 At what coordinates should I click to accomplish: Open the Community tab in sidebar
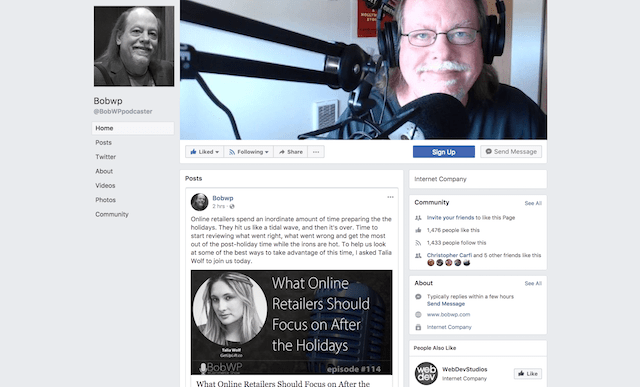[x=112, y=214]
